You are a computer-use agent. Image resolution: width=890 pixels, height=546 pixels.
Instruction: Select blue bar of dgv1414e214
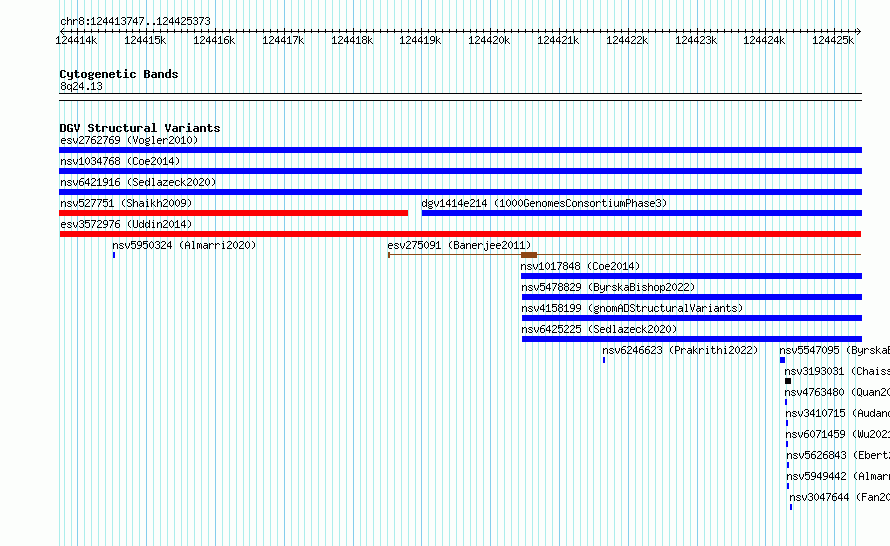coord(641,213)
